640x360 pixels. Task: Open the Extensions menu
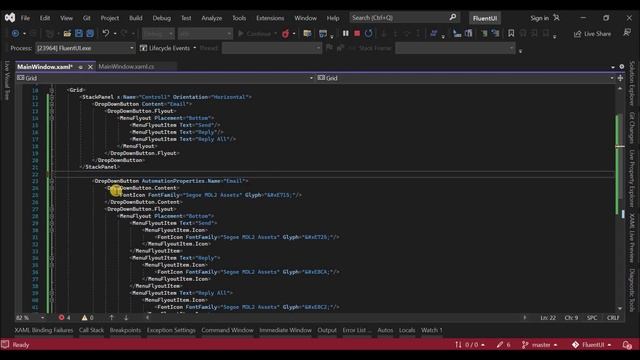pos(270,18)
